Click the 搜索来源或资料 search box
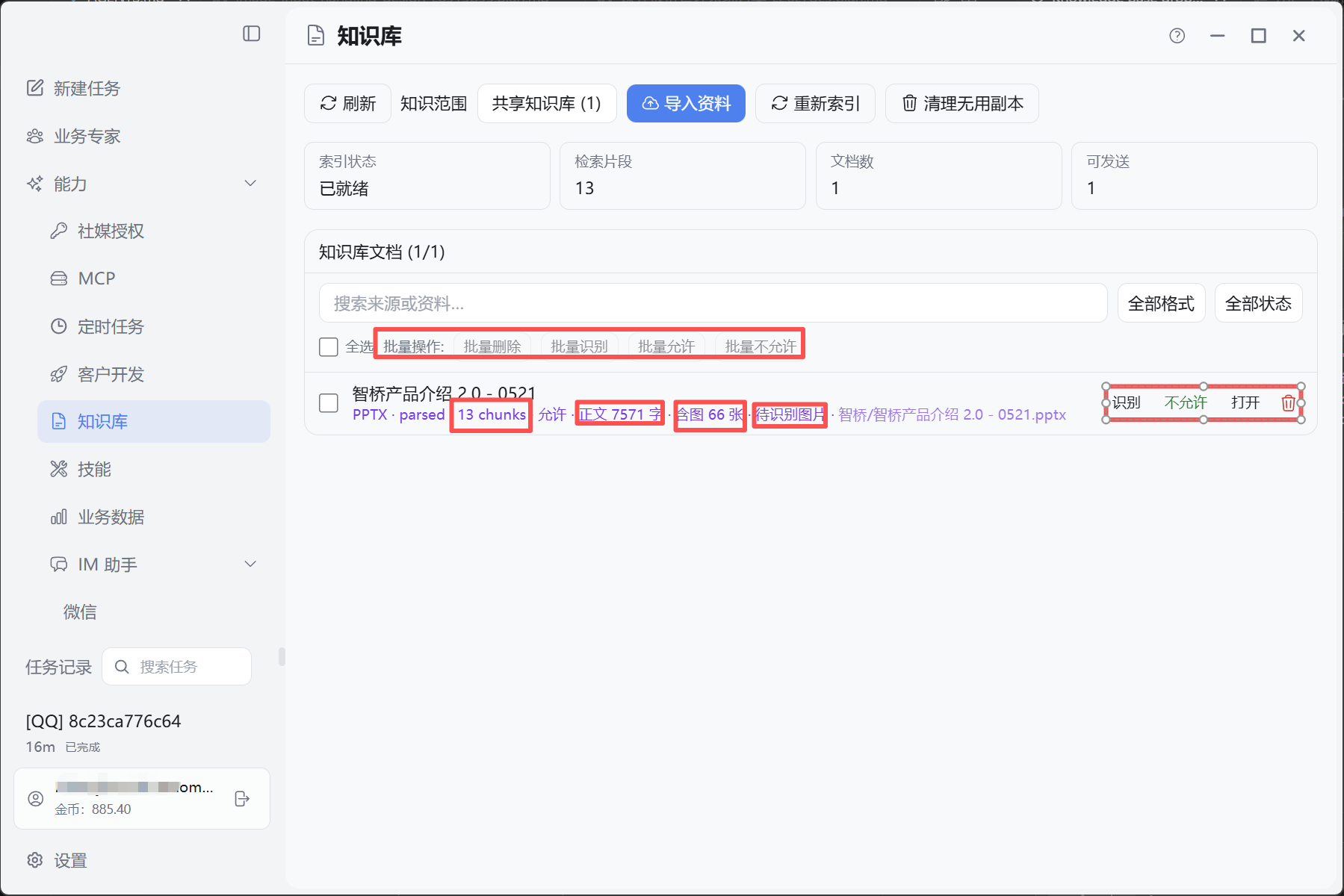This screenshot has height=896, width=1344. pyautogui.click(x=713, y=303)
